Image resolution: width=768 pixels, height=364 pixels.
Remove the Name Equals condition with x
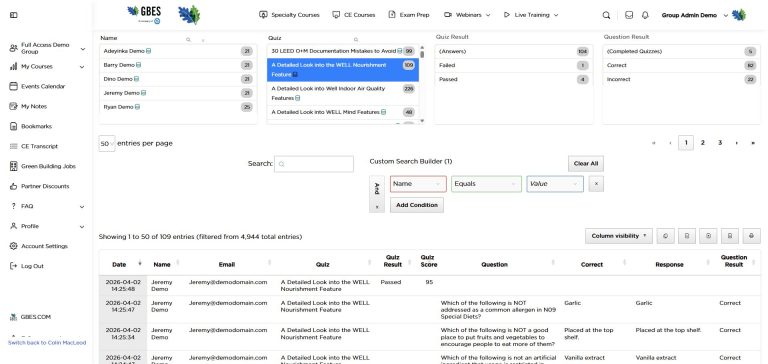point(596,184)
